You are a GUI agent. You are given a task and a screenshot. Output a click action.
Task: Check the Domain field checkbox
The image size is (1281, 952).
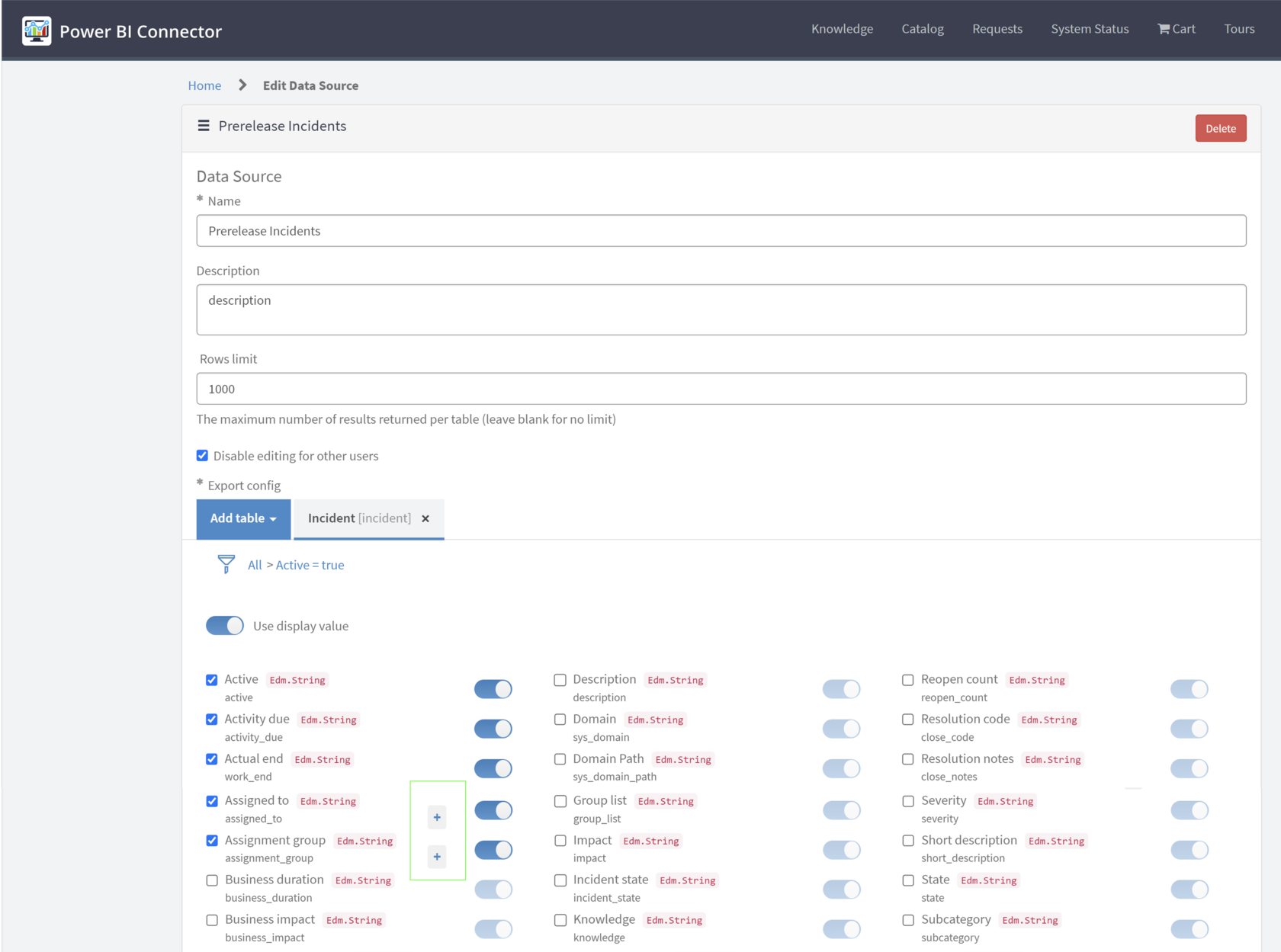pos(560,720)
